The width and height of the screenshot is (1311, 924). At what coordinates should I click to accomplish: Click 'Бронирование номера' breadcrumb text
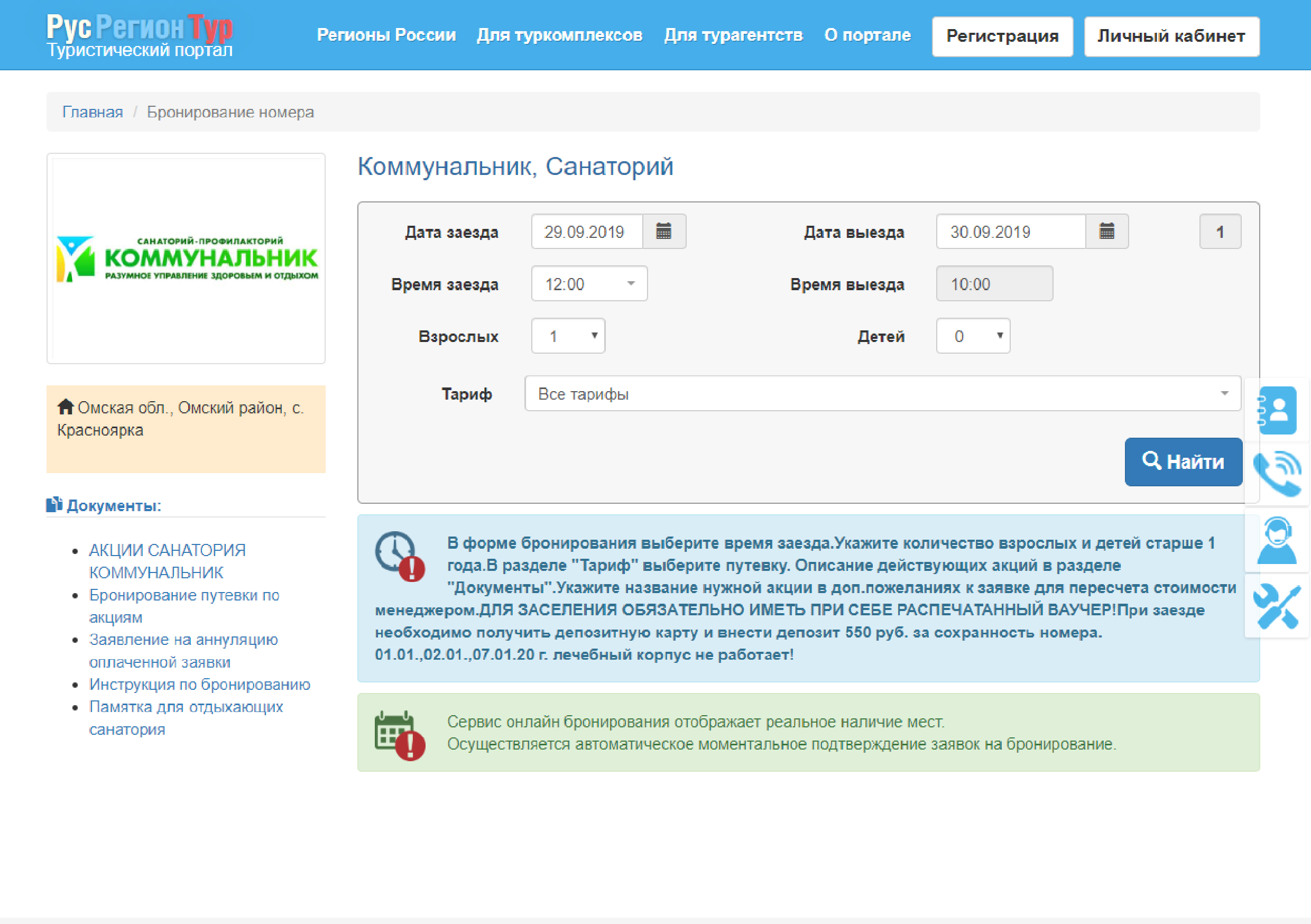pyautogui.click(x=230, y=112)
